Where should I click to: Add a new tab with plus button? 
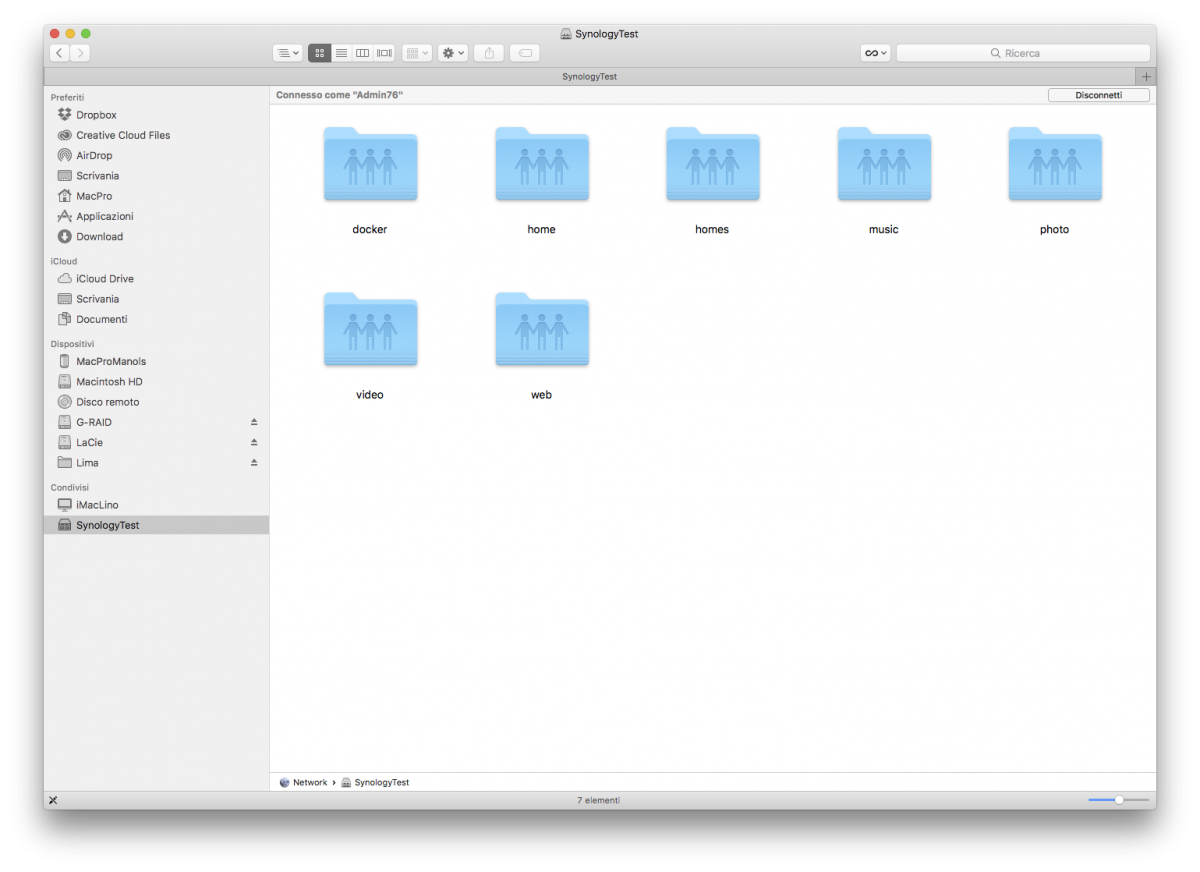[x=1146, y=77]
